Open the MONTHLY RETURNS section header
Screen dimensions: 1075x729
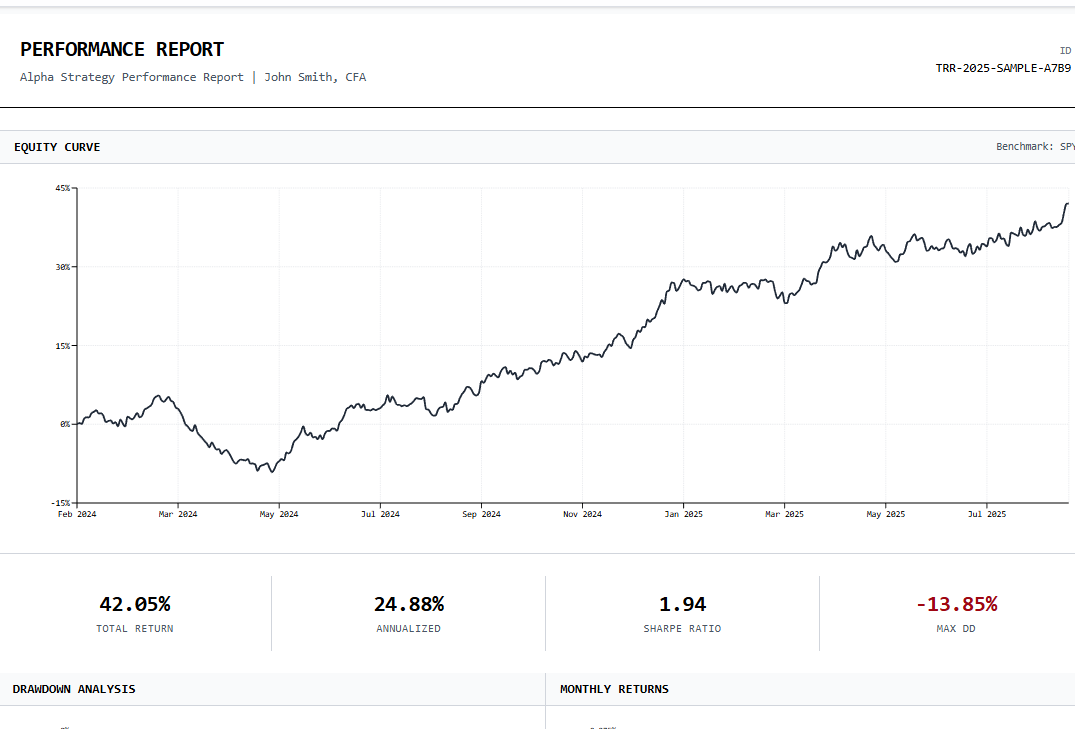(614, 689)
